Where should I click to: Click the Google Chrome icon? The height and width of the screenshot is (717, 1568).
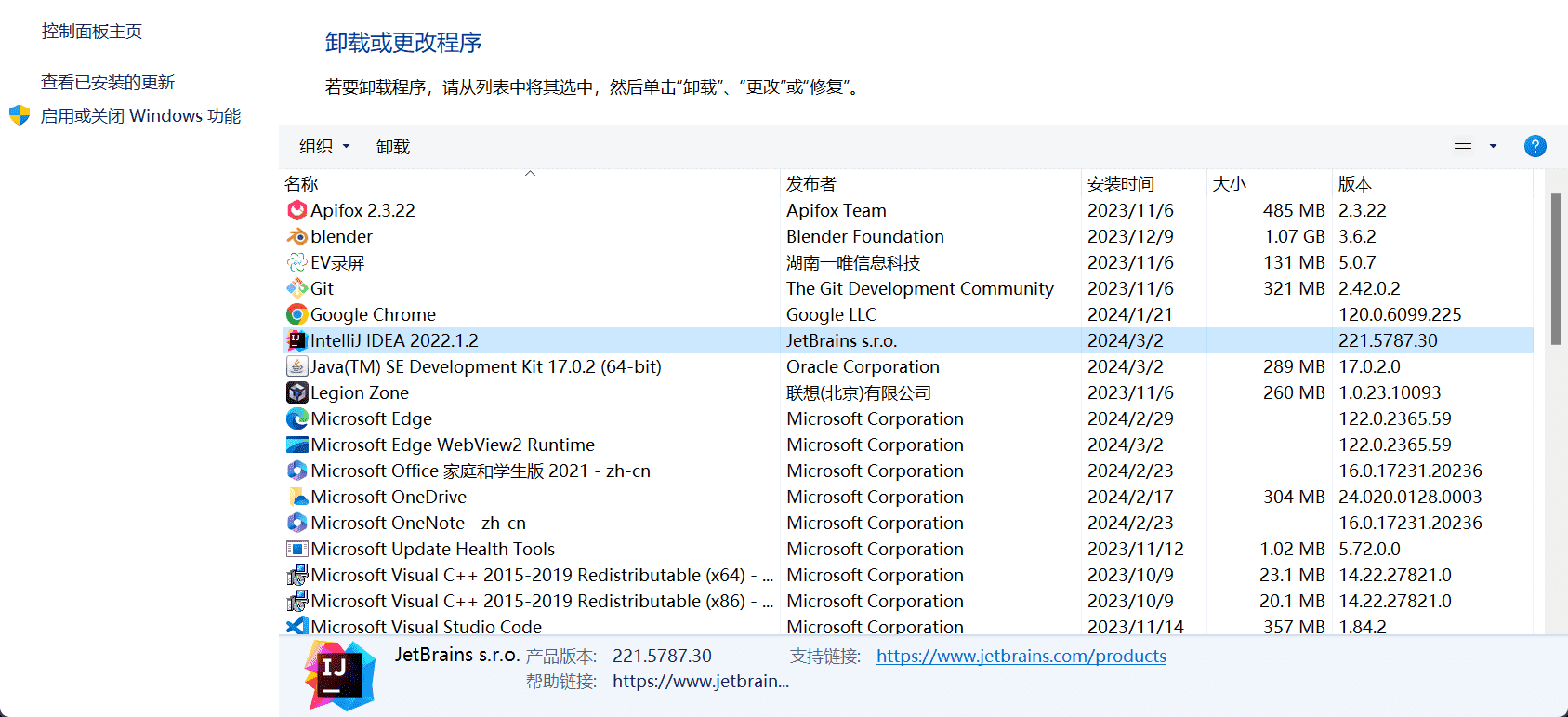296,314
